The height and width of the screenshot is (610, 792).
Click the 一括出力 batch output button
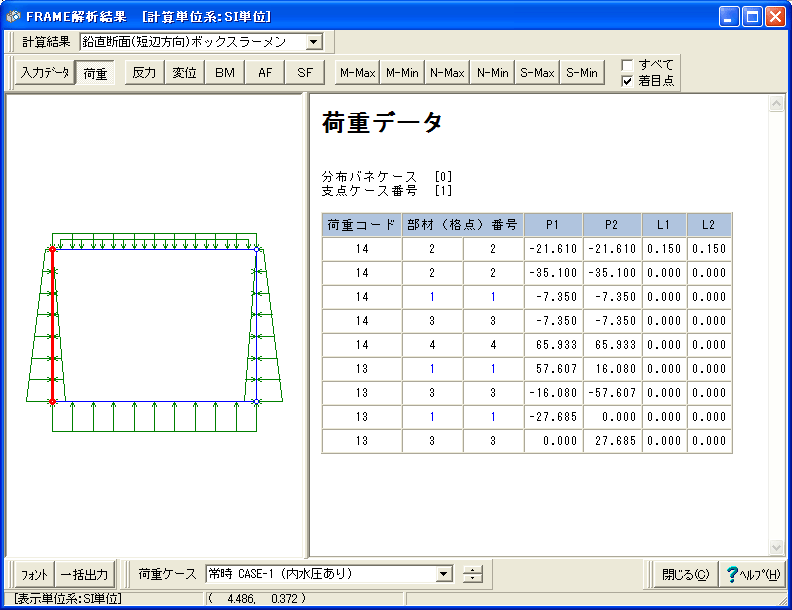pyautogui.click(x=84, y=574)
